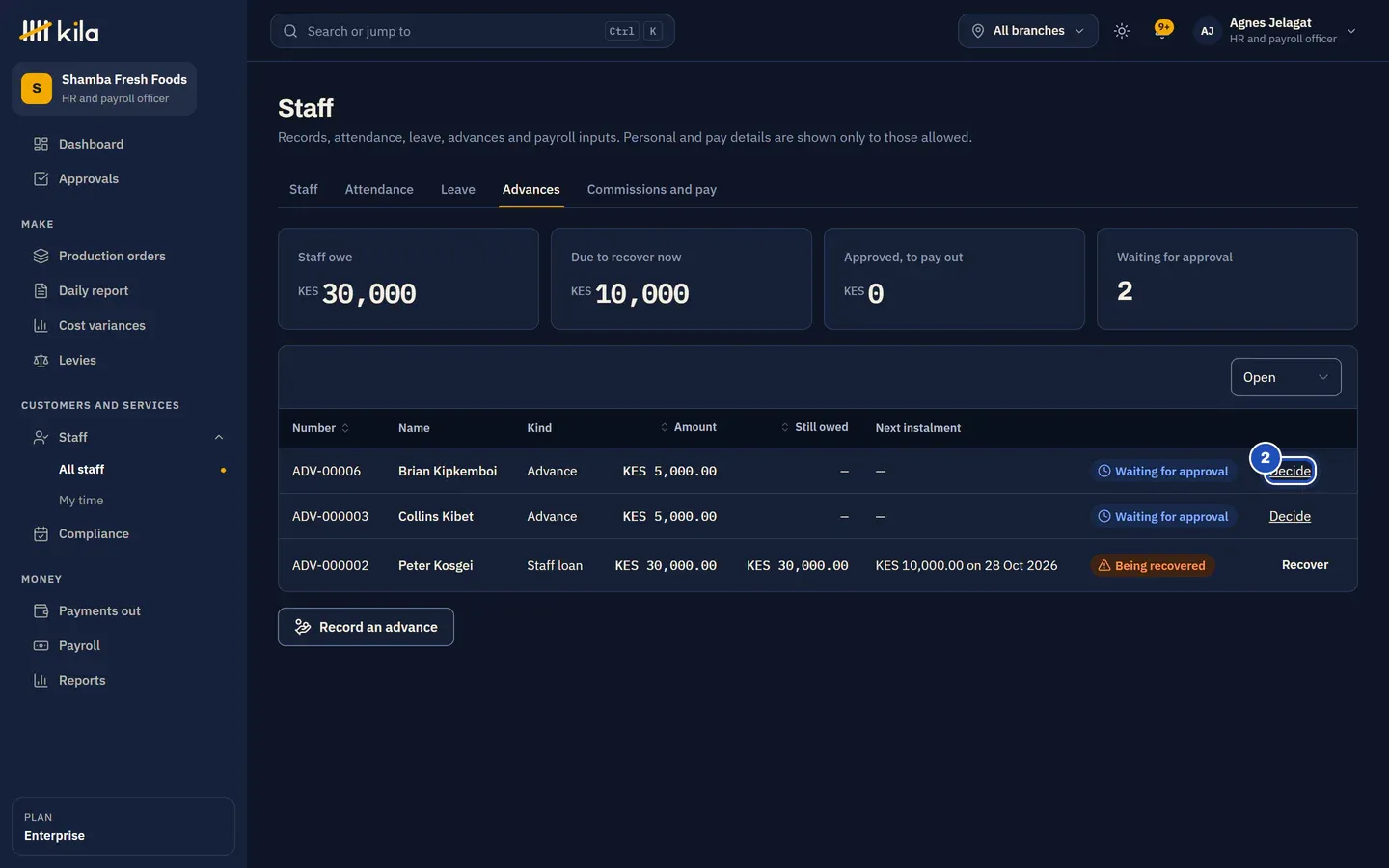This screenshot has width=1389, height=868.
Task: Click the Being recovered status badge
Action: coord(1152,566)
